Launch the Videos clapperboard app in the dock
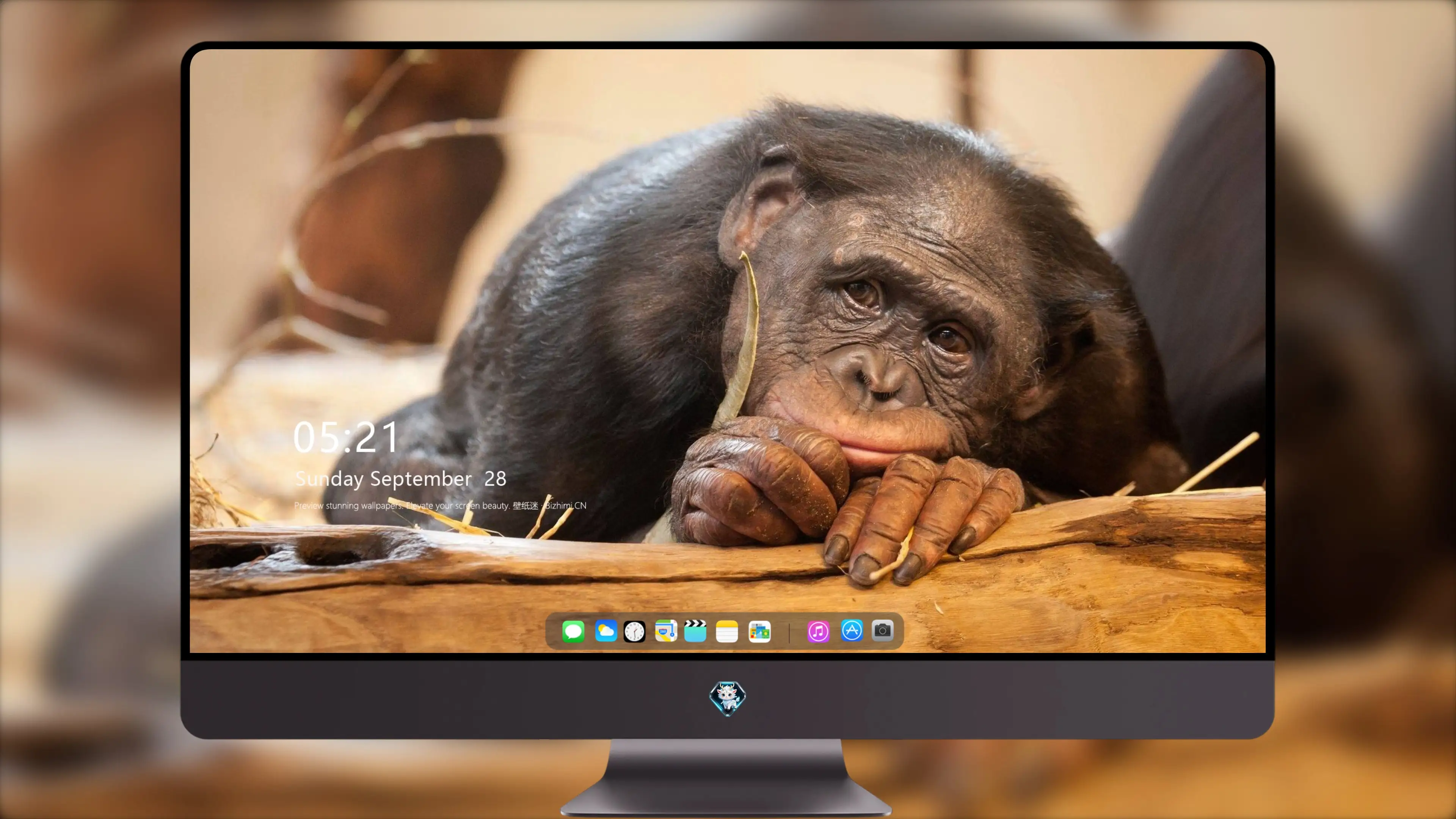1456x819 pixels. (x=695, y=631)
